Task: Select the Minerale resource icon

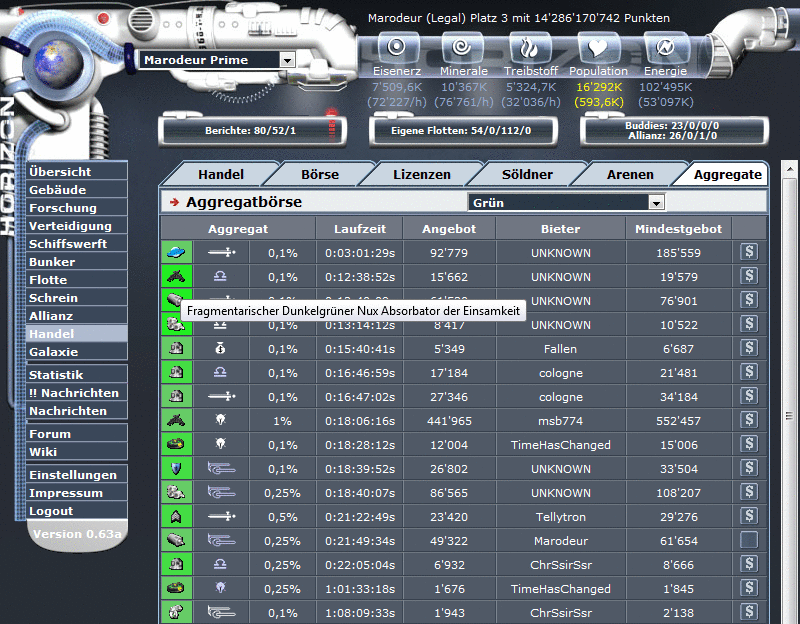Action: (462, 48)
